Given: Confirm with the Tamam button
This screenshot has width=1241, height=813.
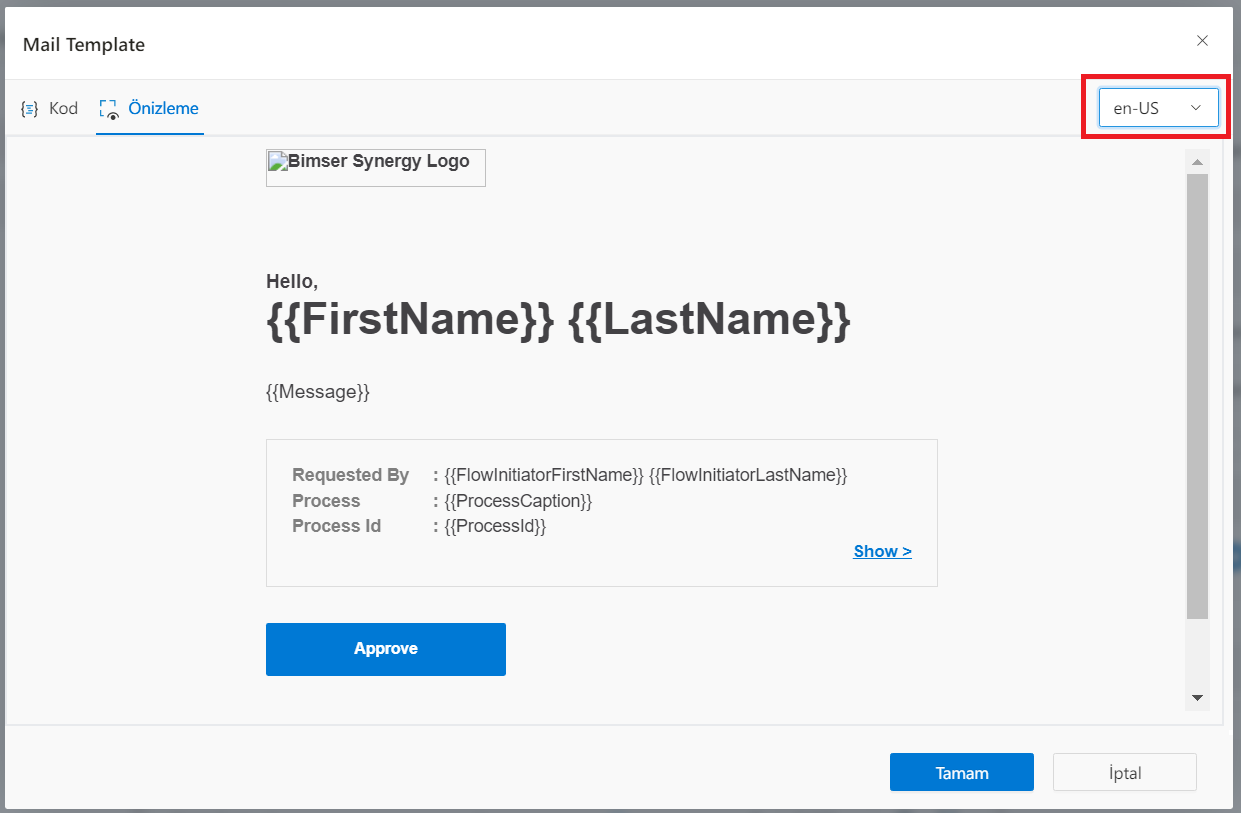Looking at the screenshot, I should click(961, 772).
